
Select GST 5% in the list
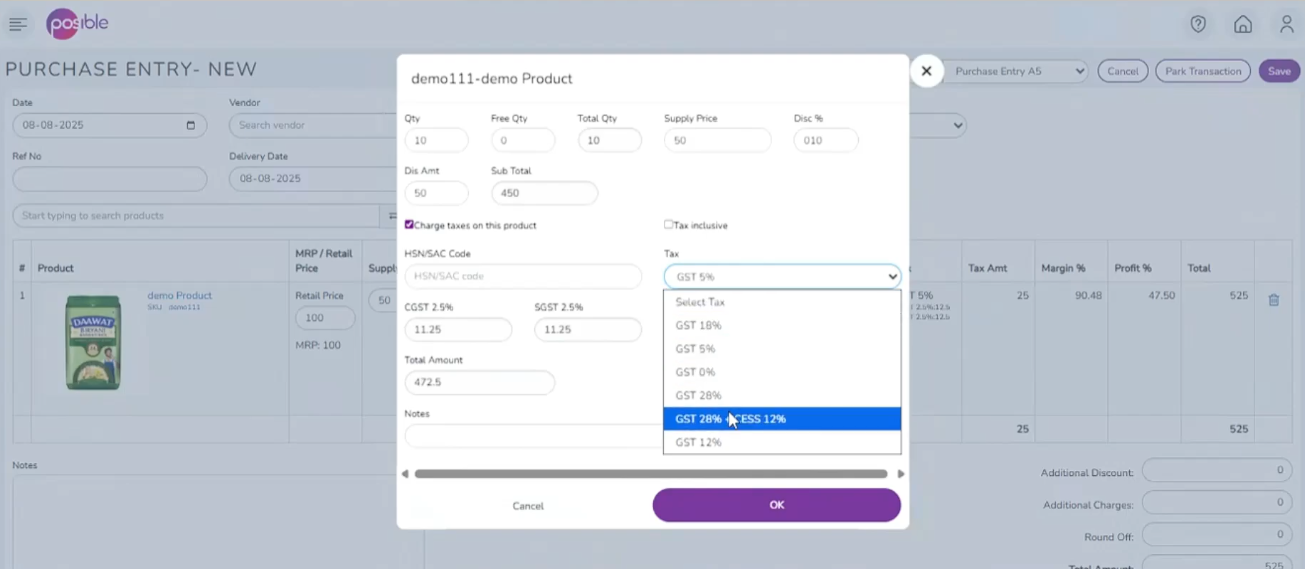click(x=782, y=349)
